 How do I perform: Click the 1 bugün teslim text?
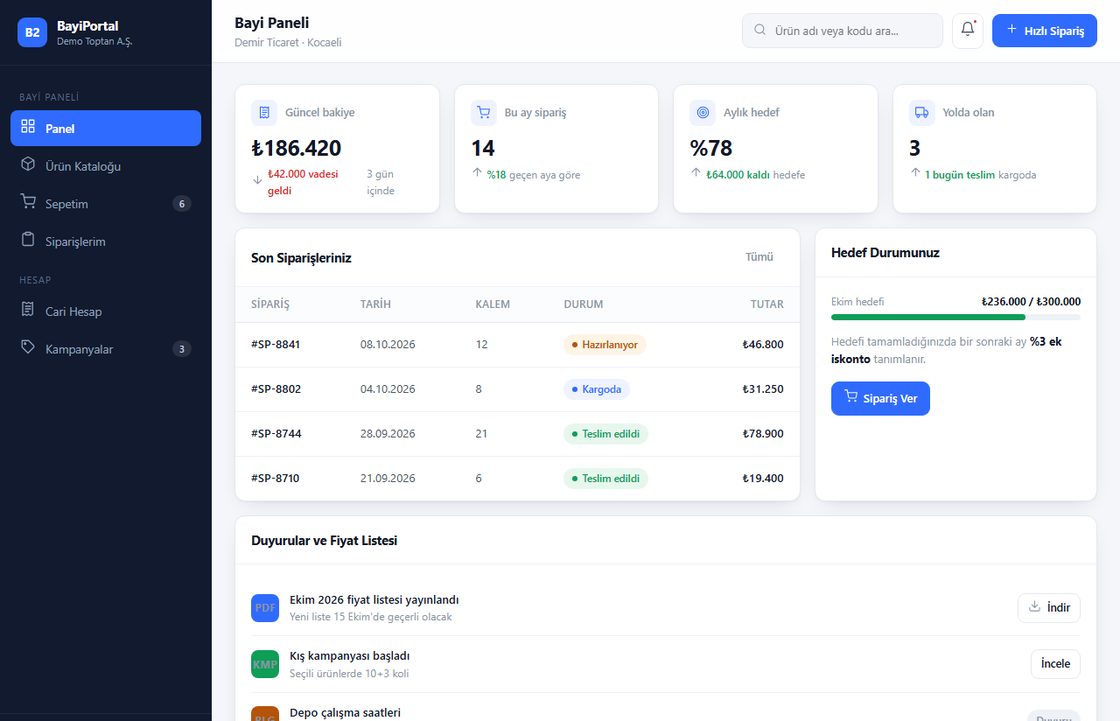coord(959,175)
